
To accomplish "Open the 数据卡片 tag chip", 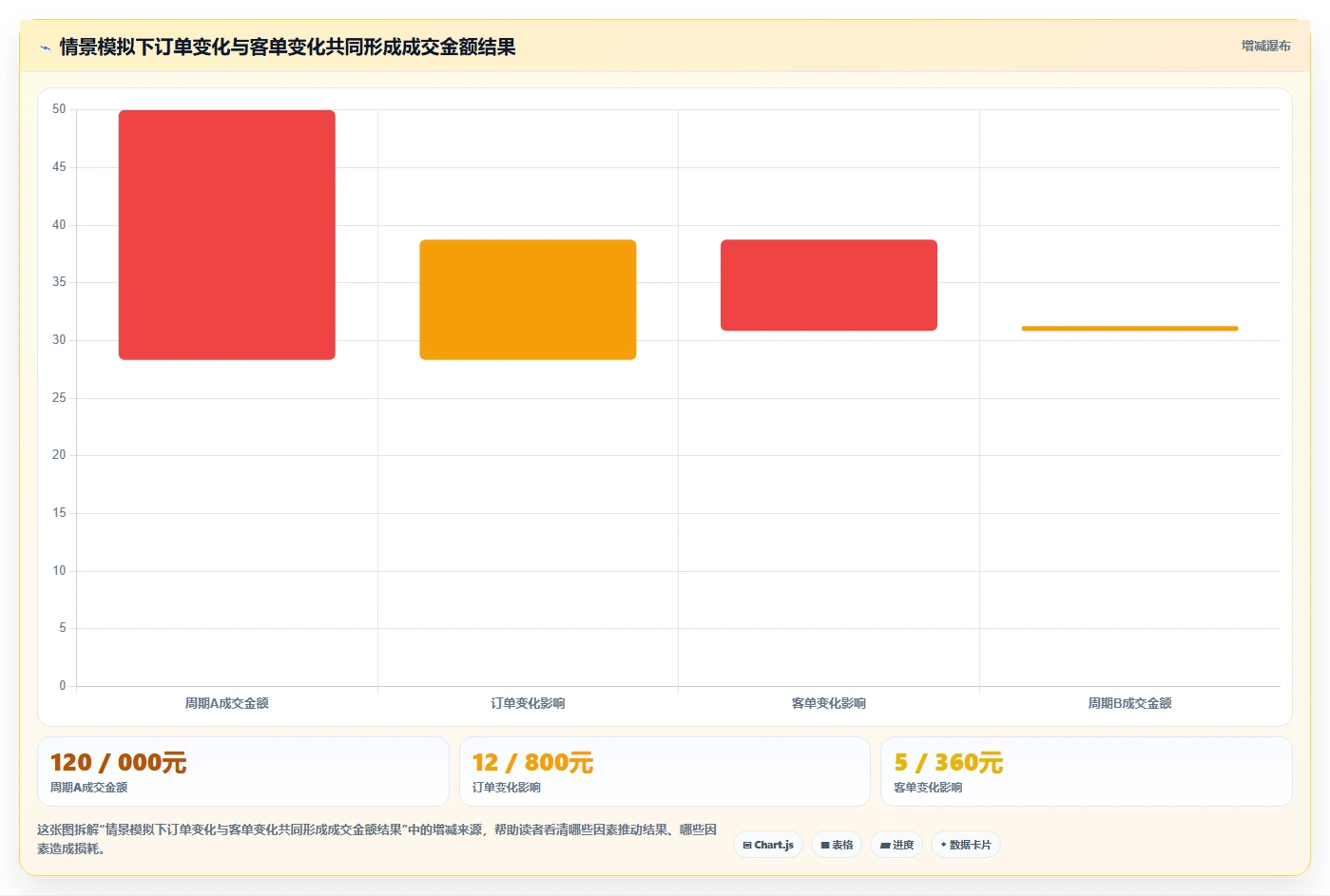I will coord(966,845).
